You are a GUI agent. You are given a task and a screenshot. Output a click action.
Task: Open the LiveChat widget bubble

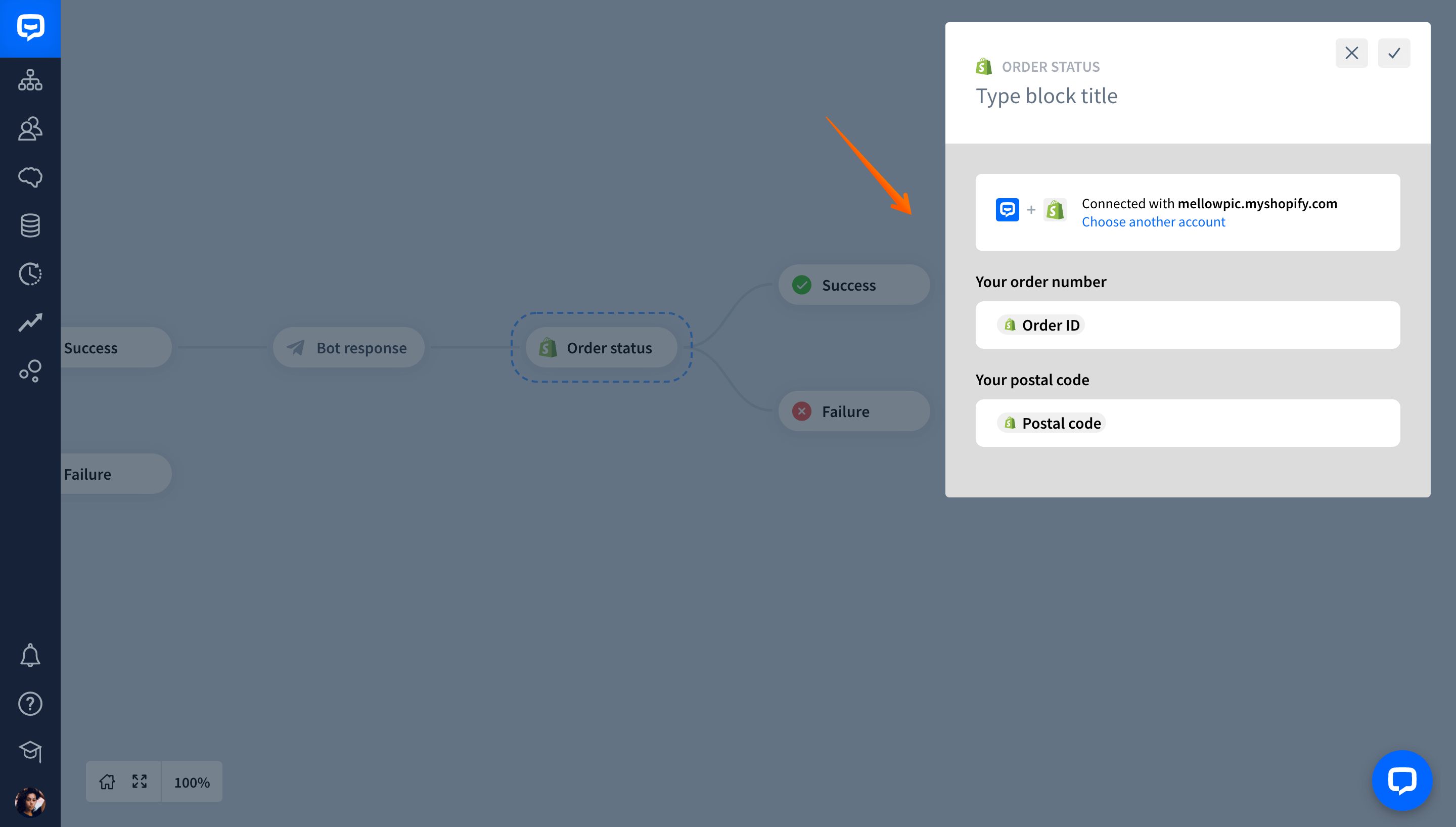tap(1402, 780)
